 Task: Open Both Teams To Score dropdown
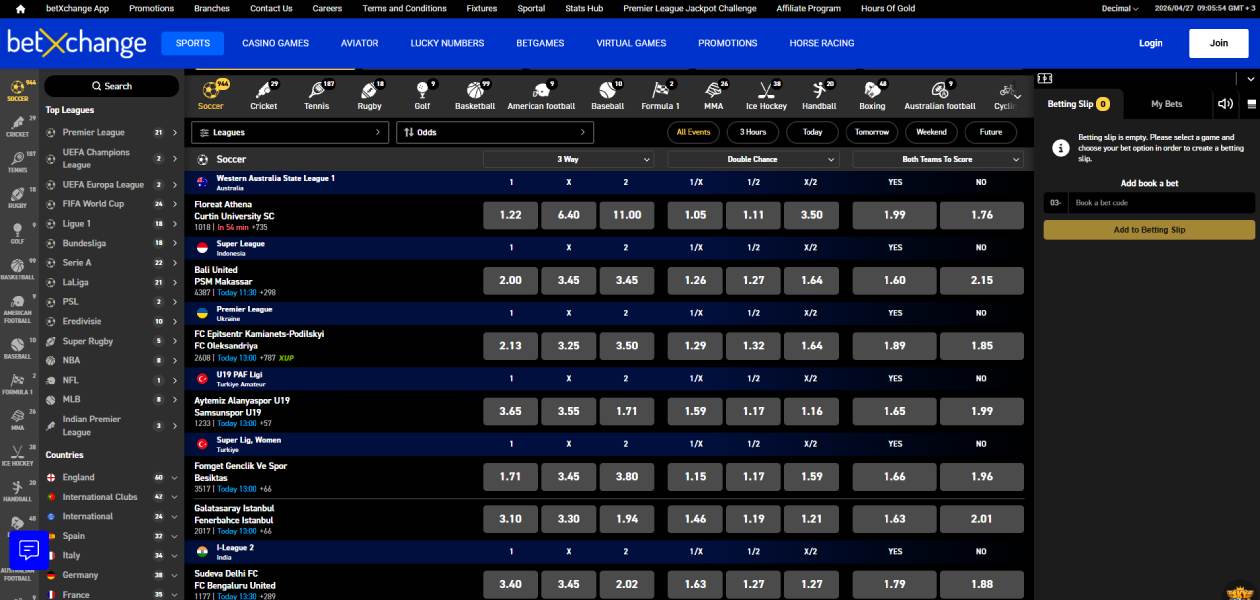click(938, 159)
